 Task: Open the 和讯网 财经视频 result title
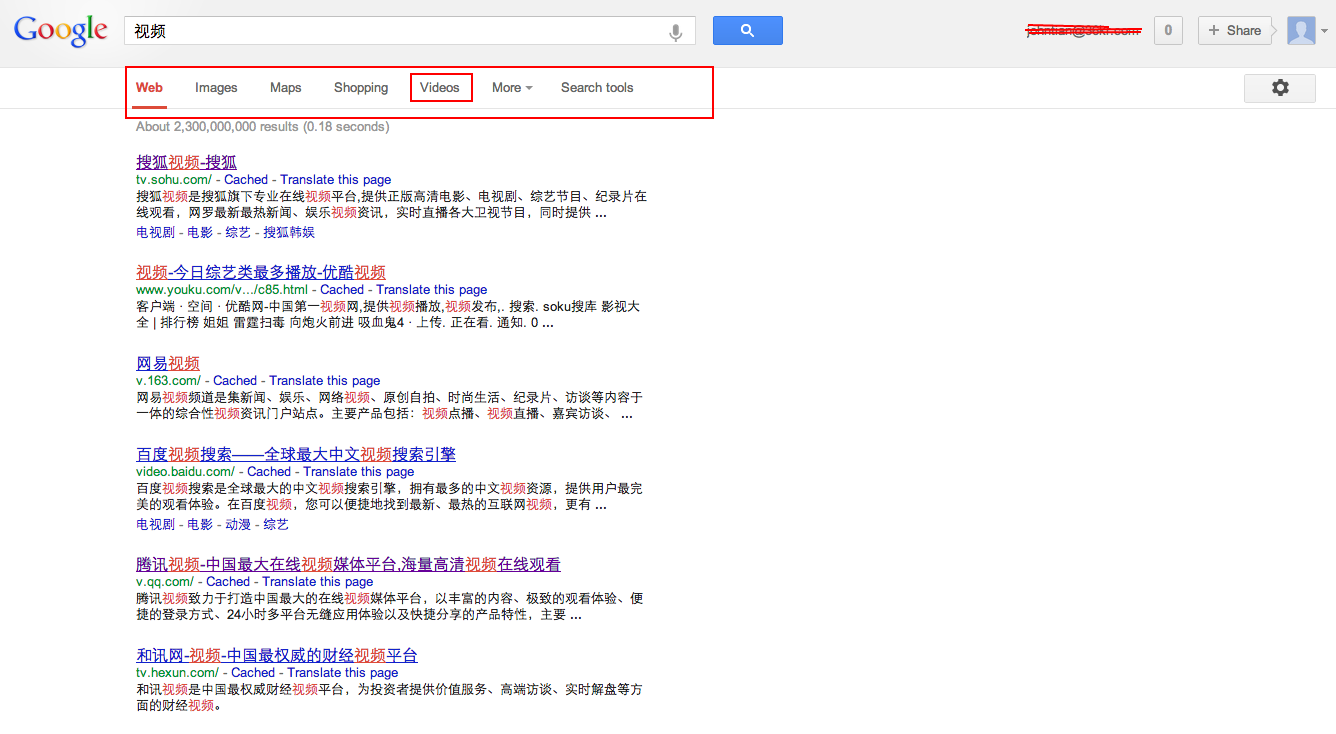tap(276, 656)
